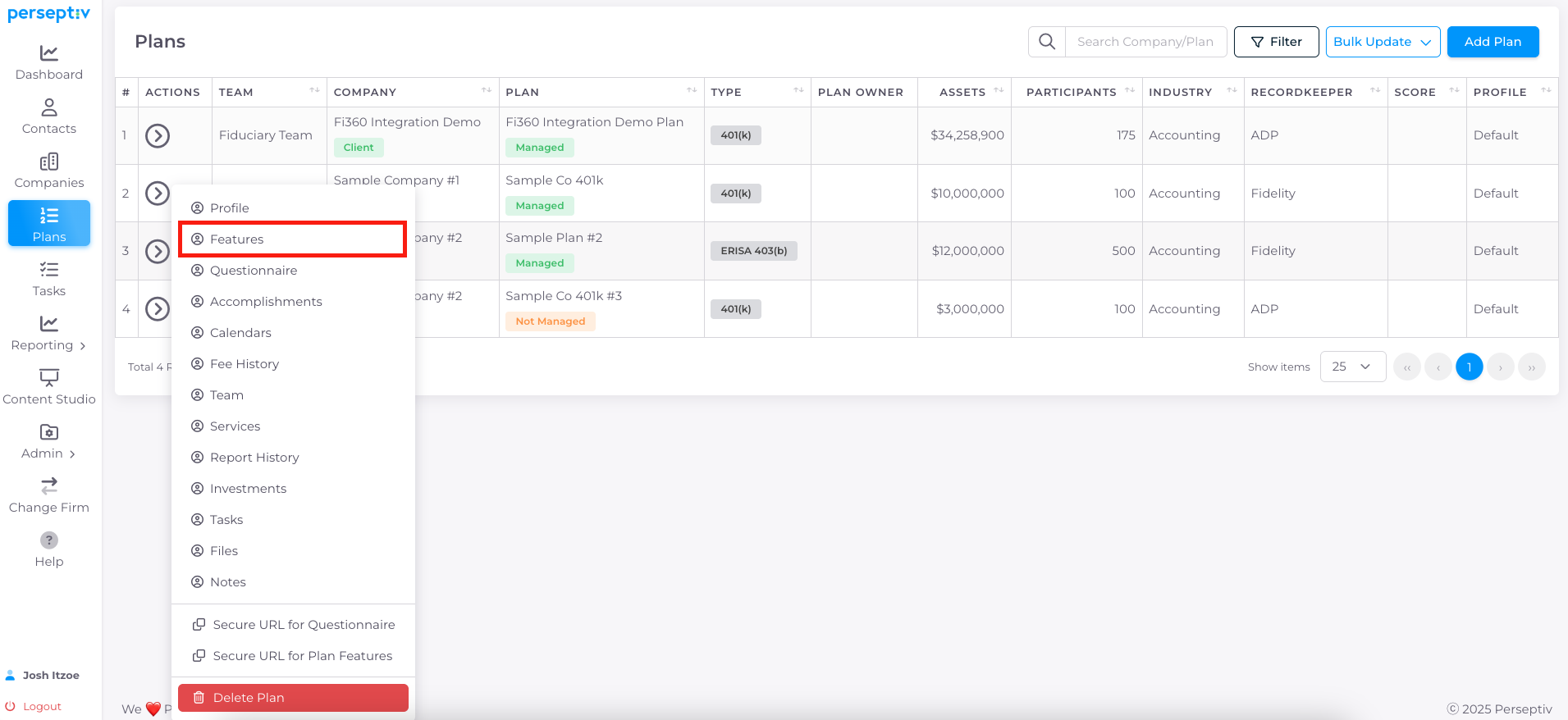Open Content Studio in the sidebar

(x=49, y=387)
